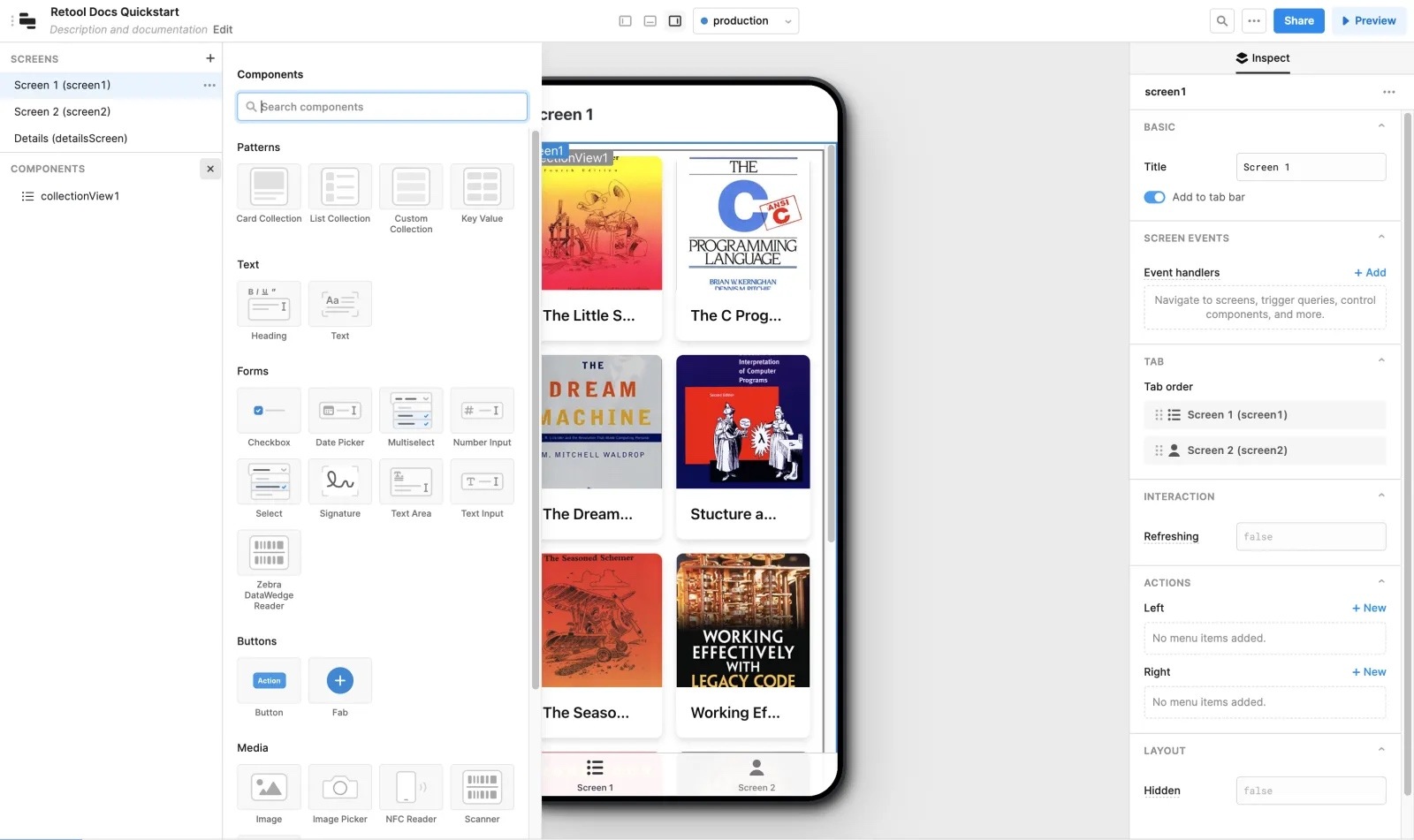Open search with the magnifier icon

coord(1221,20)
